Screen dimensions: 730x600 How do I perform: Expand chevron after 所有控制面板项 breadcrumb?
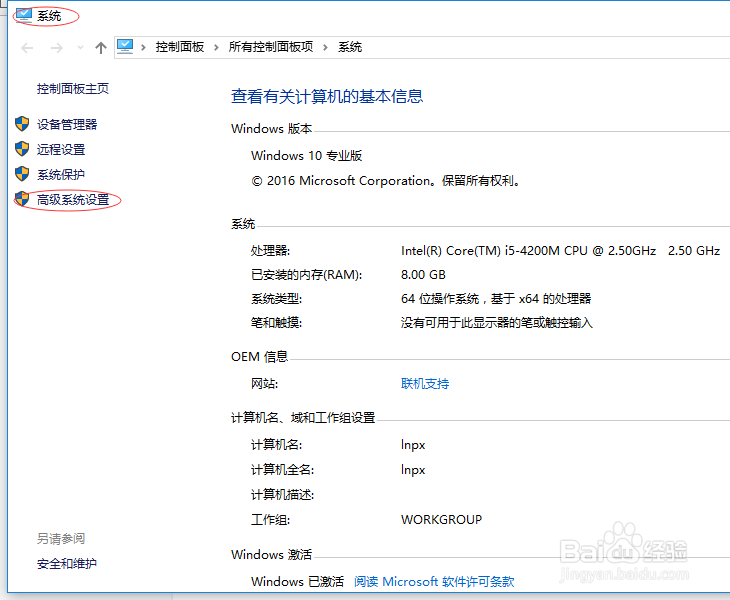pyautogui.click(x=325, y=47)
